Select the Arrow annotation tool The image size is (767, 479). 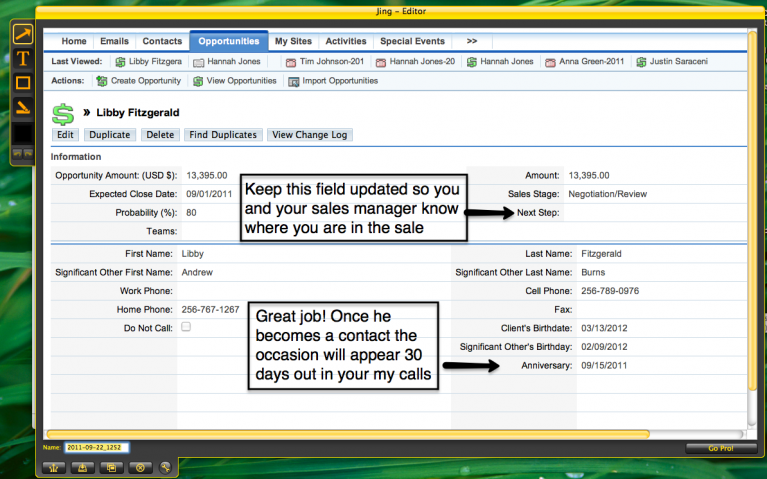pos(23,34)
